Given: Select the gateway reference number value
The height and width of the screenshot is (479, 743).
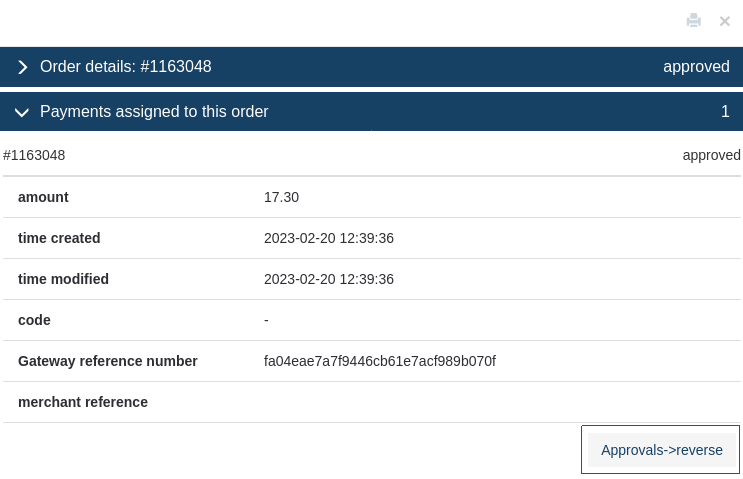Looking at the screenshot, I should (380, 361).
